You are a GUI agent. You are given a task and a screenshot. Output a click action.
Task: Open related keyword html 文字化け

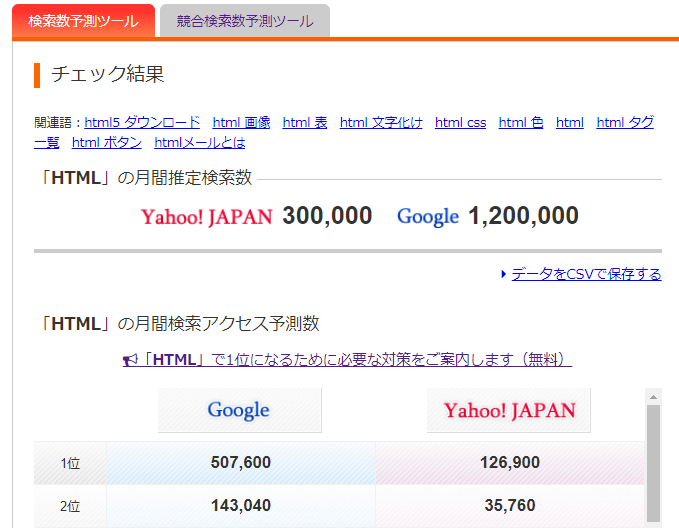coord(381,123)
